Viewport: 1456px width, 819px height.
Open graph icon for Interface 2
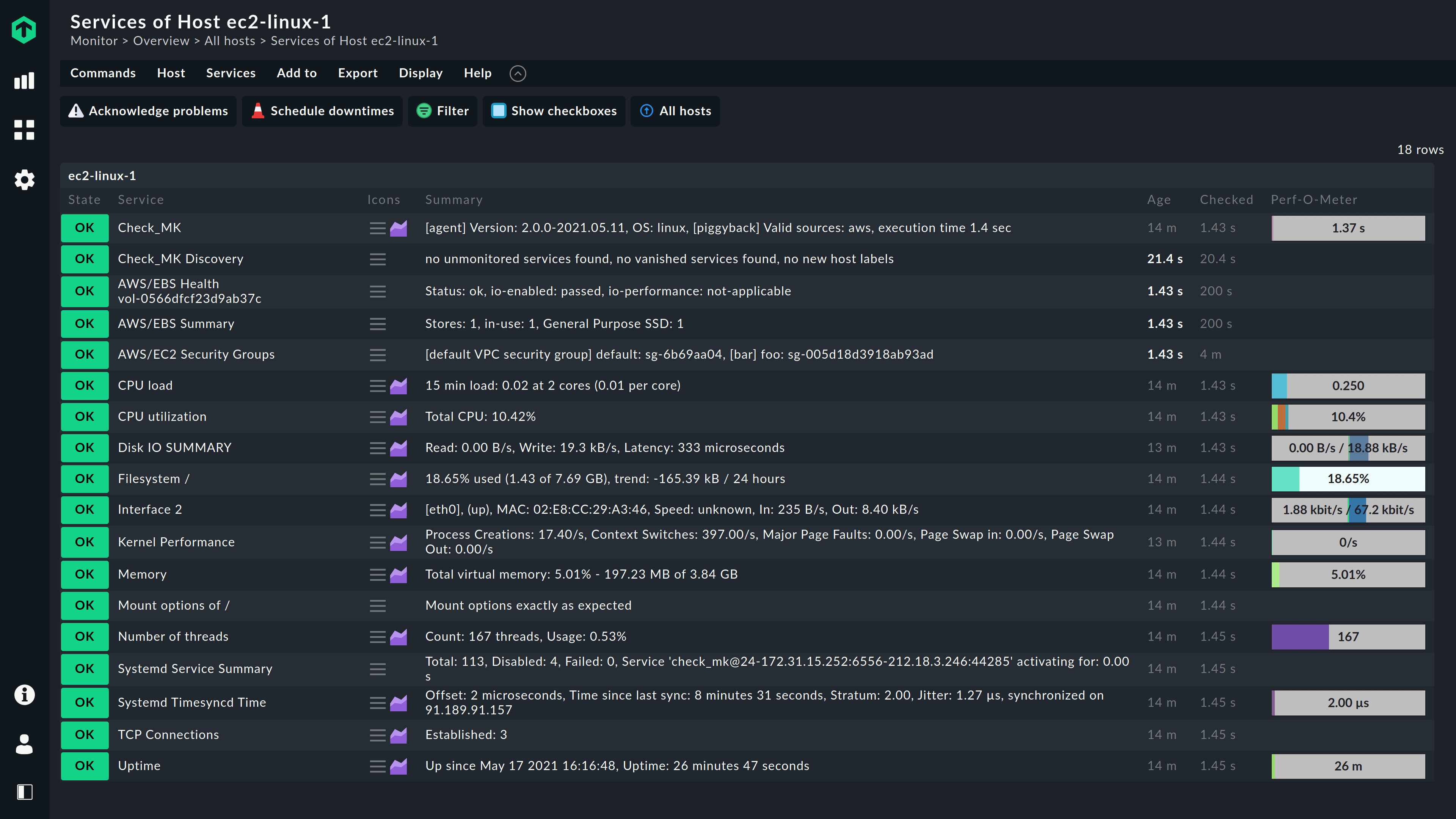coord(399,510)
